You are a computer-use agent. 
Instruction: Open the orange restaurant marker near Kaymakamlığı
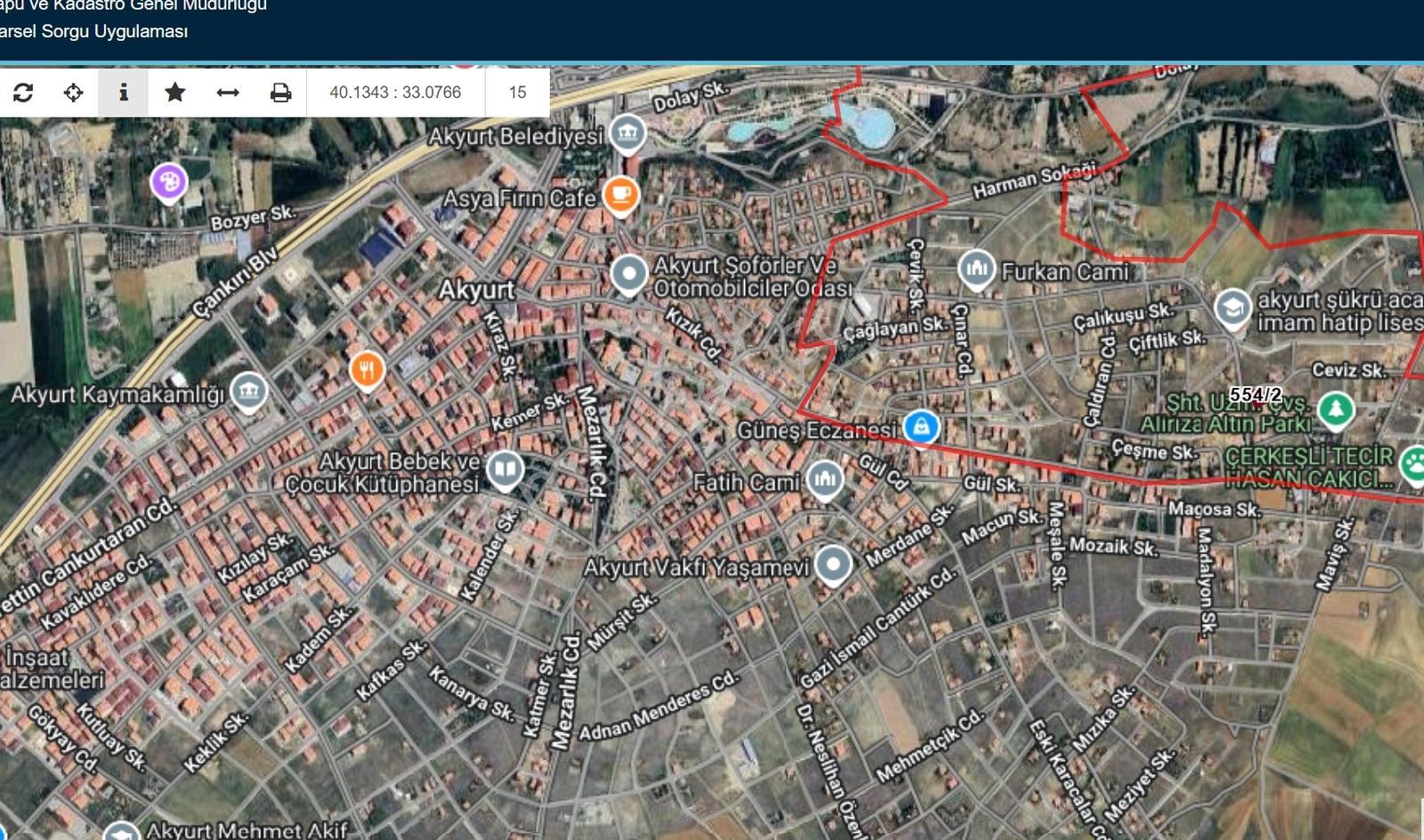(367, 370)
